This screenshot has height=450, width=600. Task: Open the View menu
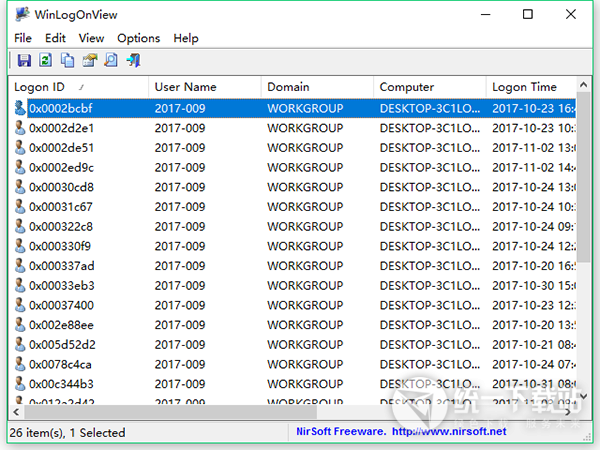point(91,38)
